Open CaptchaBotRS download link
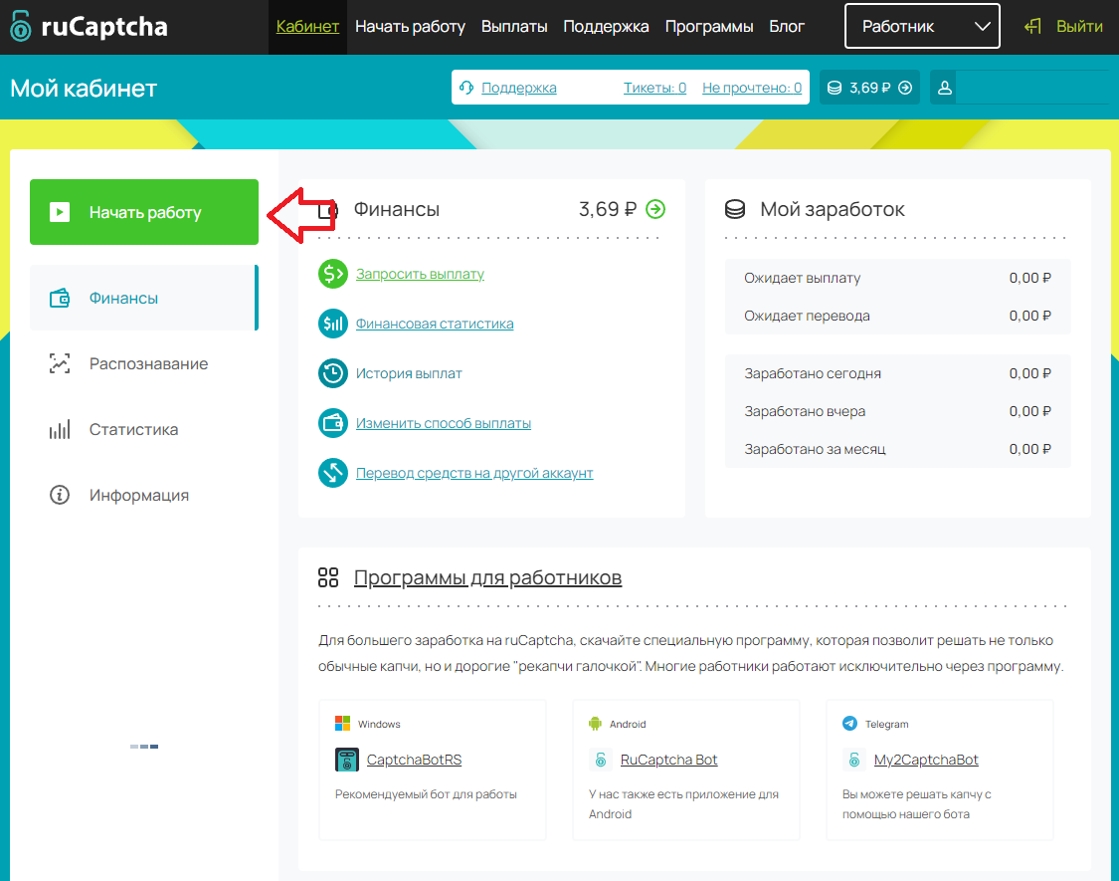 pos(414,760)
